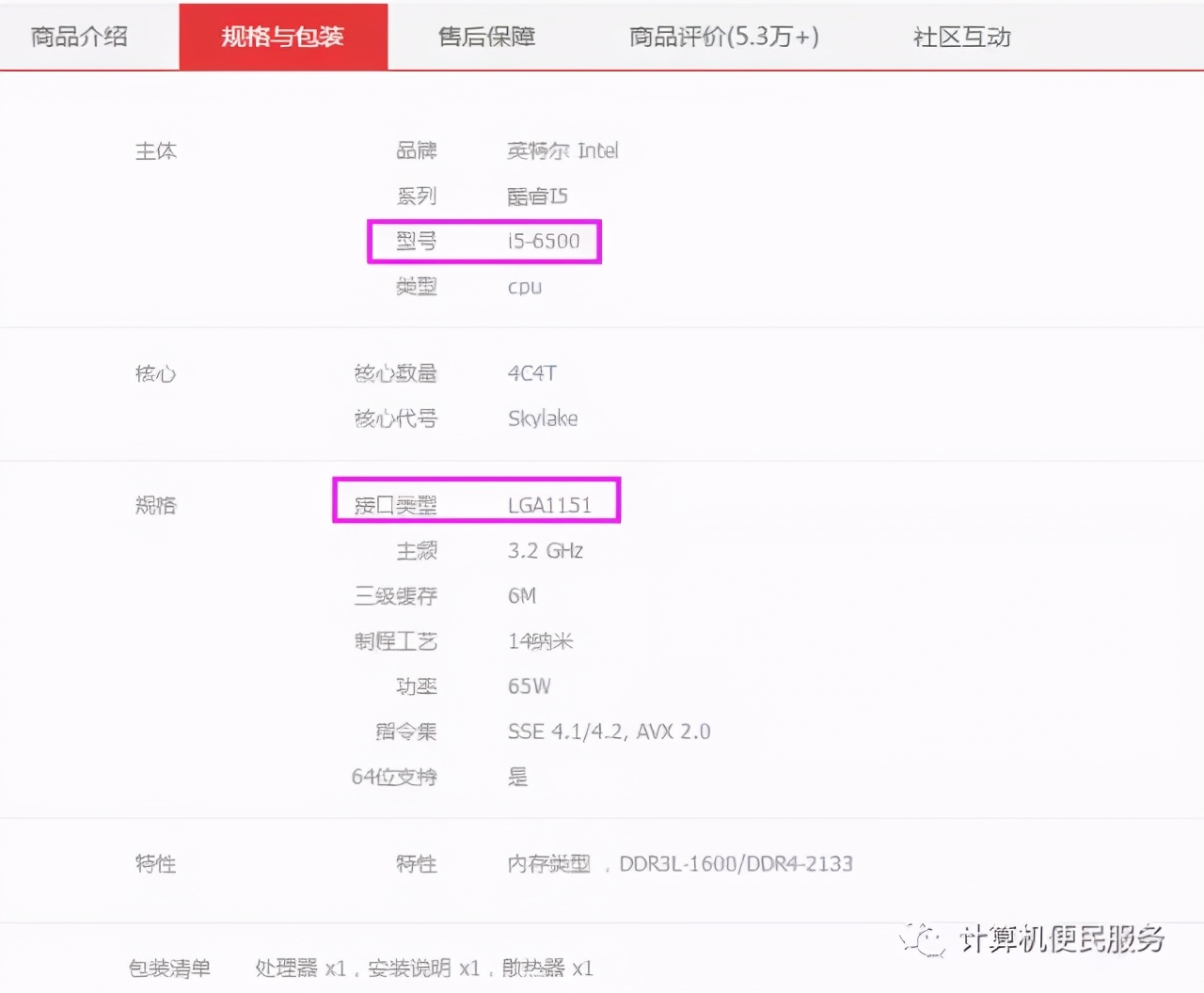The image size is (1204, 993).
Task: Select the Skylake core codename text
Action: click(x=543, y=418)
